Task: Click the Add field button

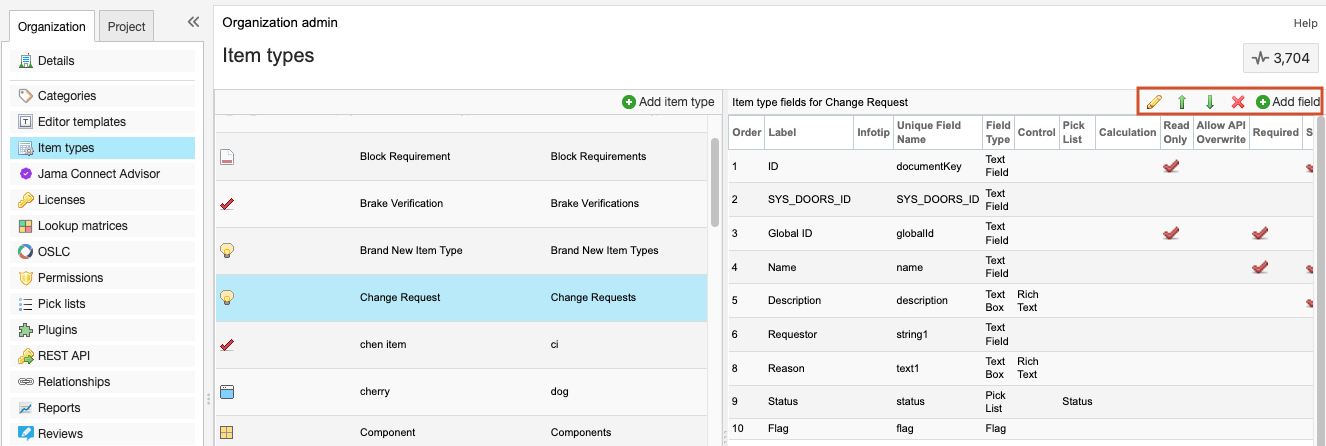Action: point(1288,102)
